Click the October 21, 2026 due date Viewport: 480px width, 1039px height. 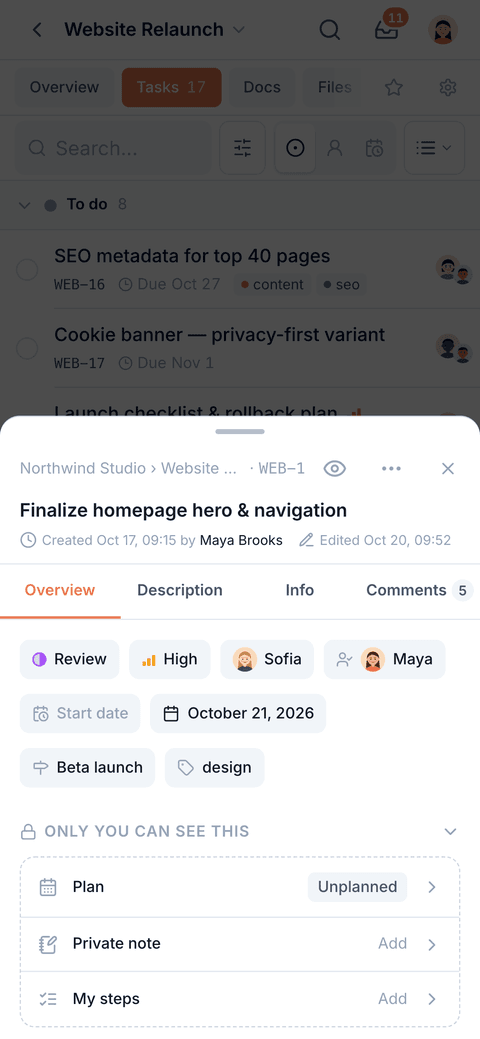(x=238, y=714)
